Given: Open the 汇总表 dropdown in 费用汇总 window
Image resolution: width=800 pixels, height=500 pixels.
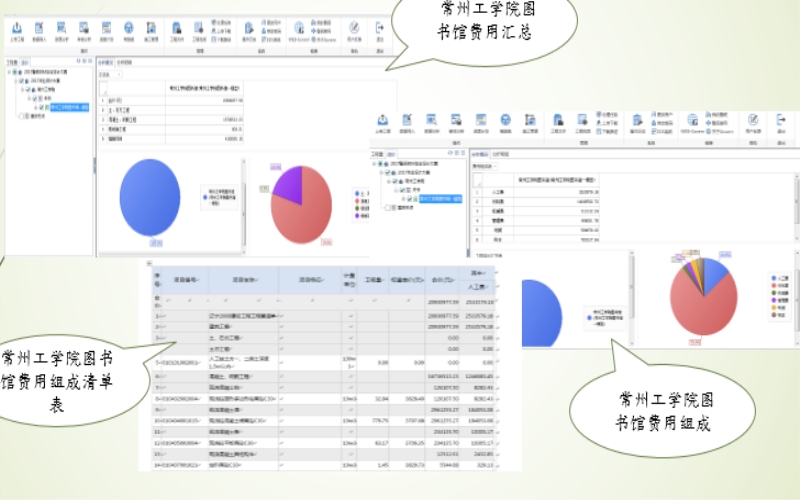Looking at the screenshot, I should click(x=110, y=74).
